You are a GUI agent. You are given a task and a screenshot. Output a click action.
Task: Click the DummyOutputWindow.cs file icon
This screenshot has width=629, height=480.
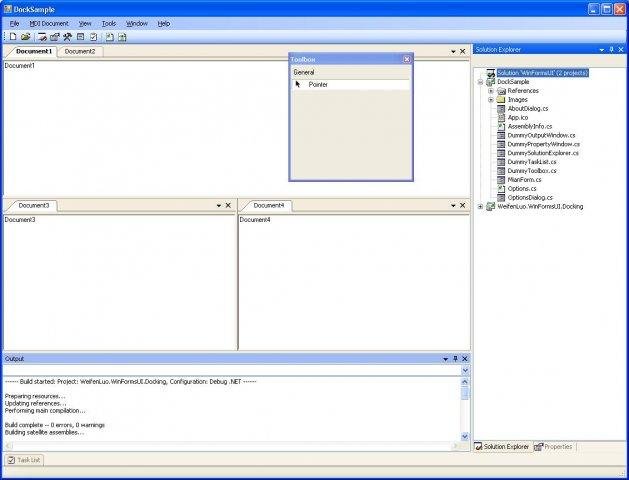tap(501, 135)
